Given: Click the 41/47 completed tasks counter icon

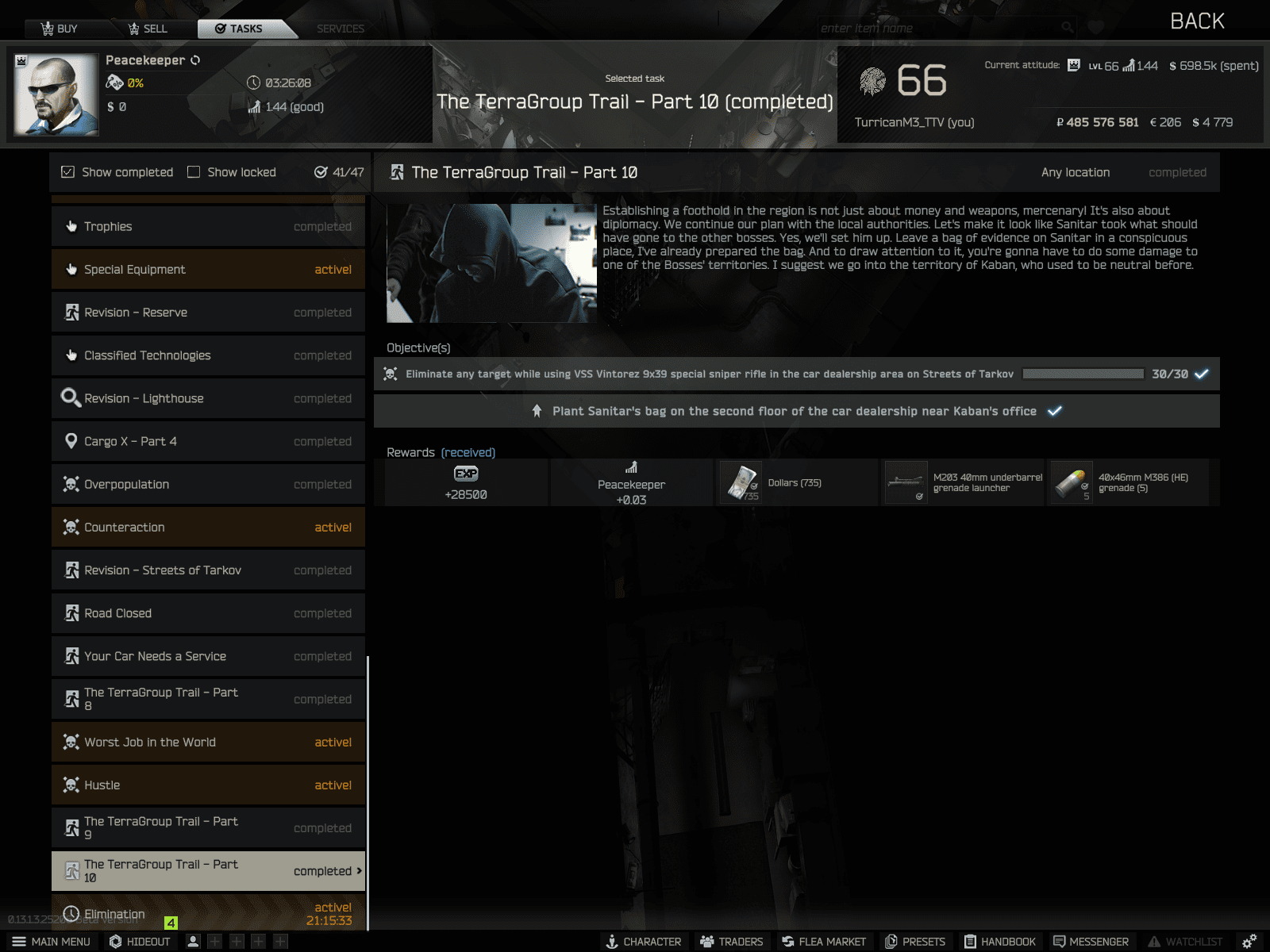Looking at the screenshot, I should tap(321, 172).
